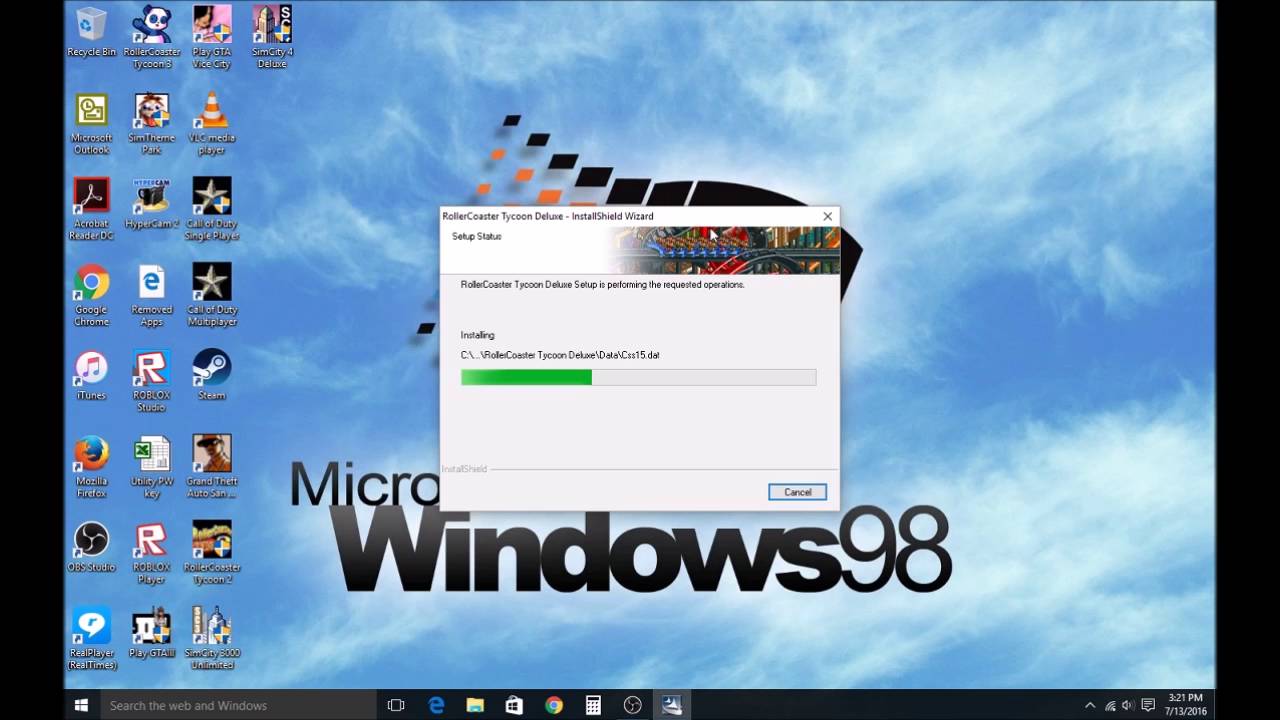Open the calculator from the taskbar
Viewport: 1280px width, 720px height.
point(592,705)
